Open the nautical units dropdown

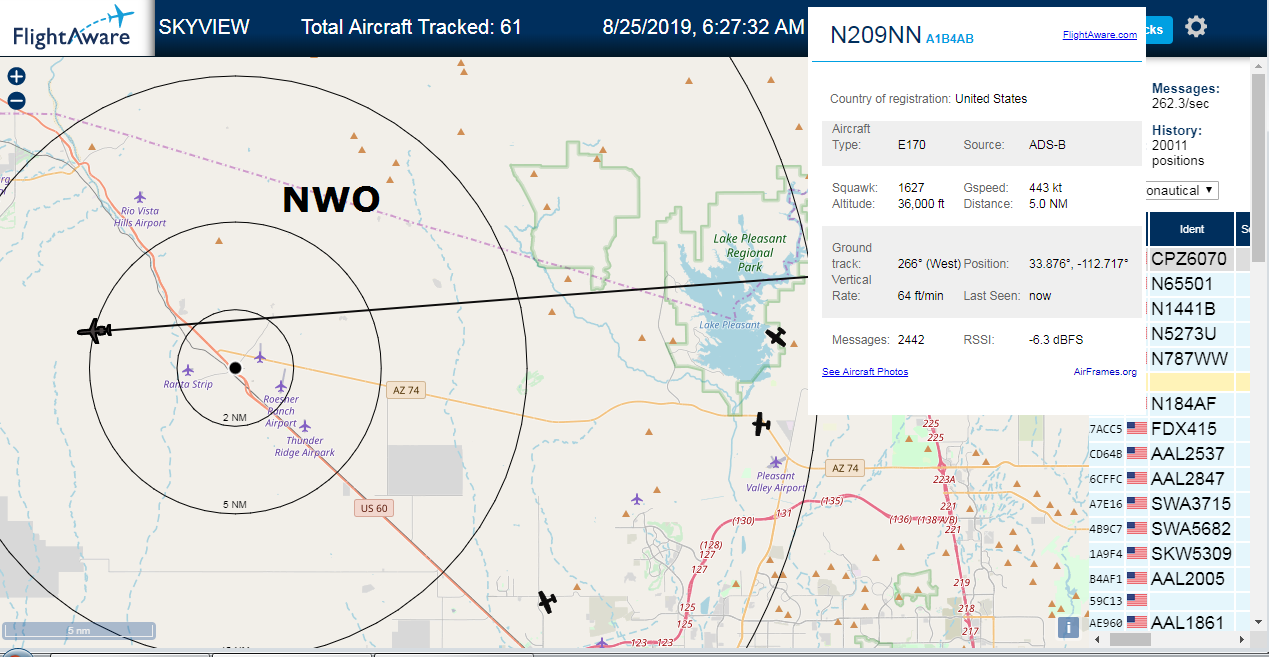[1181, 190]
